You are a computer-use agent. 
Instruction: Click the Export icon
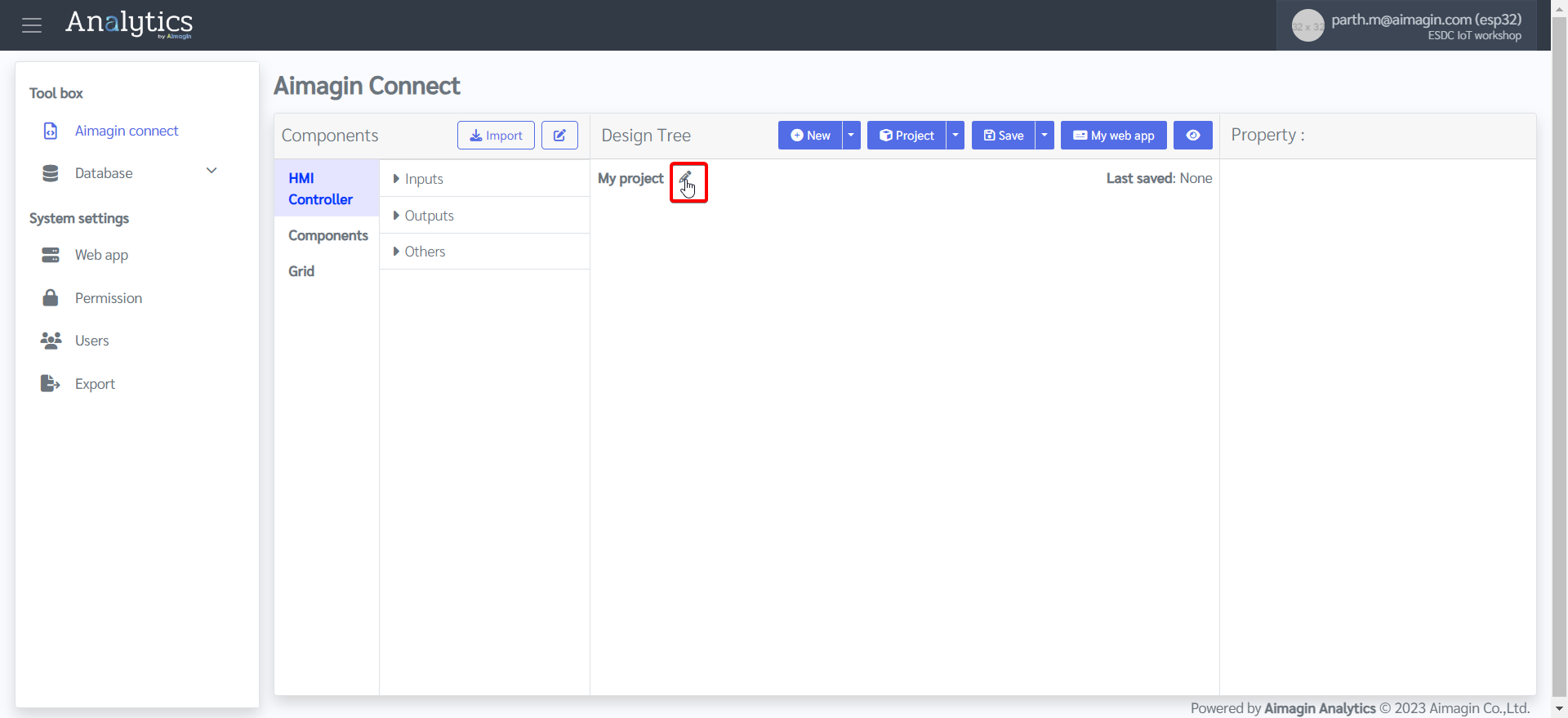tap(51, 383)
